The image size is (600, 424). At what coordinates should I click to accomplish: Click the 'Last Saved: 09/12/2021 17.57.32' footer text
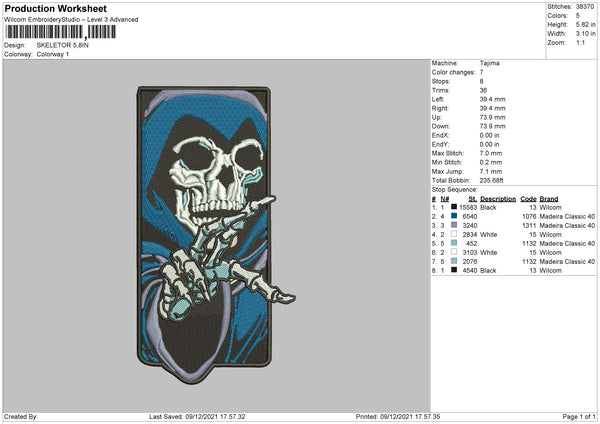(197, 416)
